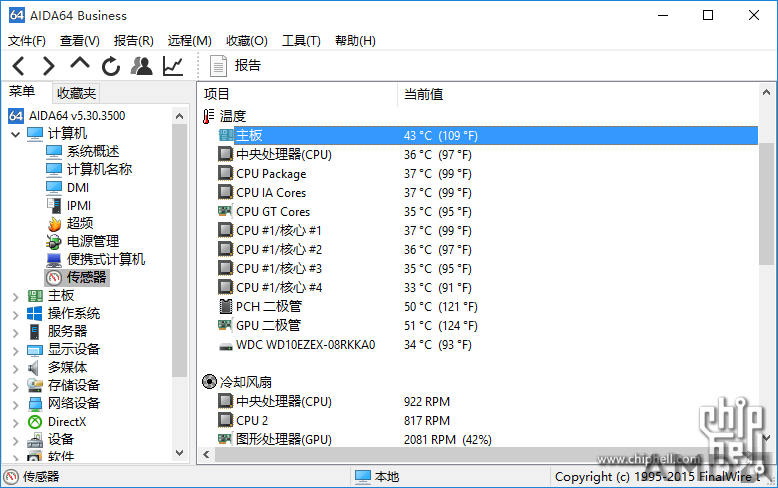Select the CPU #1/核心 #4 row
The height and width of the screenshot is (488, 778).
tap(488, 288)
